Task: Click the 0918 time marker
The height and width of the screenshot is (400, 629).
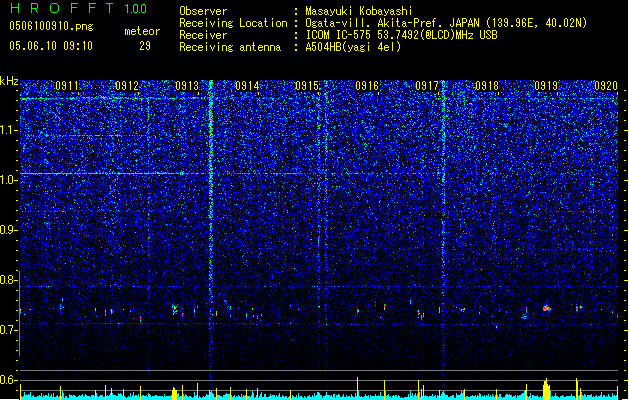Action: coord(487,86)
